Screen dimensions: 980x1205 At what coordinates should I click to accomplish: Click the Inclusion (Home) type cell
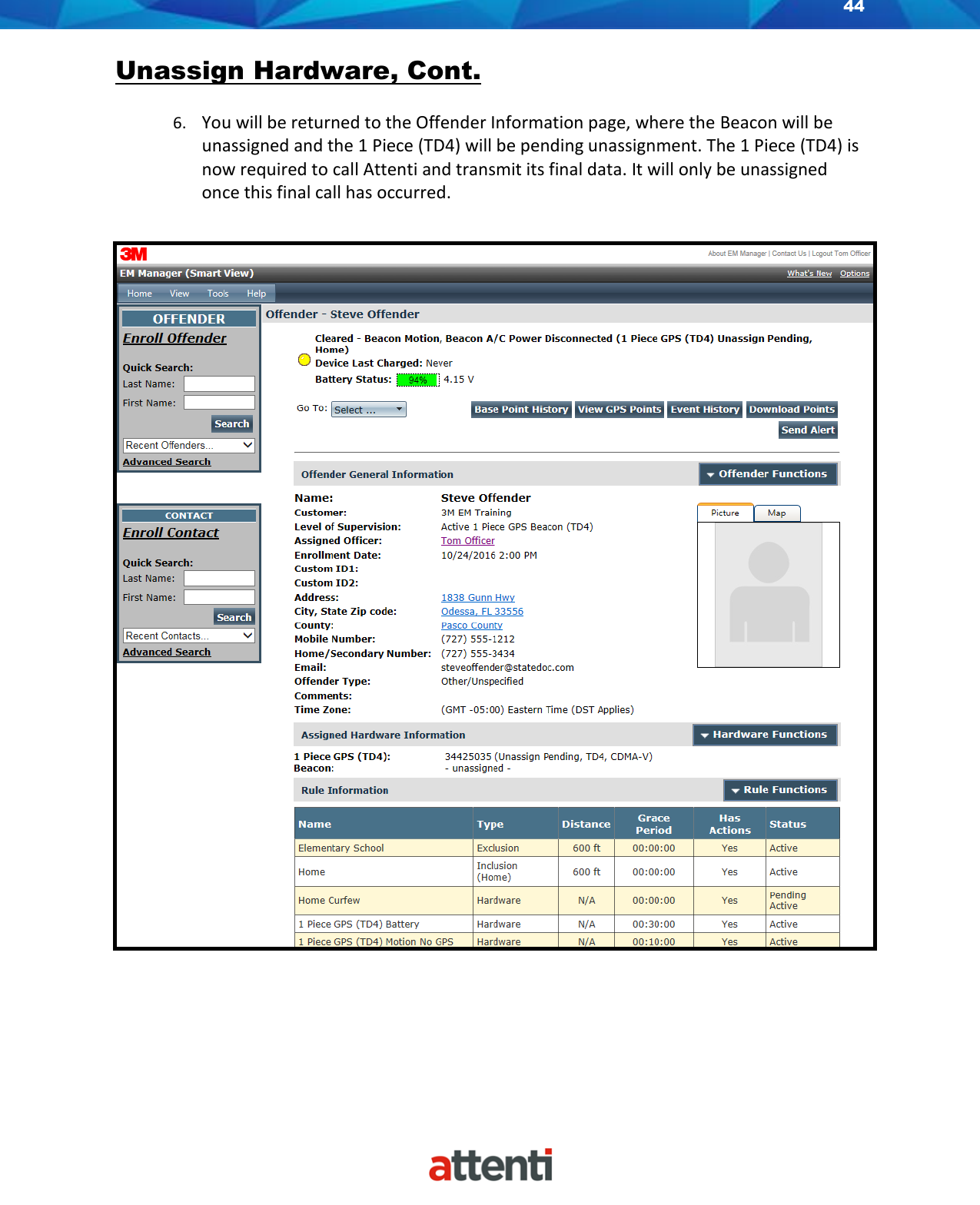click(x=516, y=871)
